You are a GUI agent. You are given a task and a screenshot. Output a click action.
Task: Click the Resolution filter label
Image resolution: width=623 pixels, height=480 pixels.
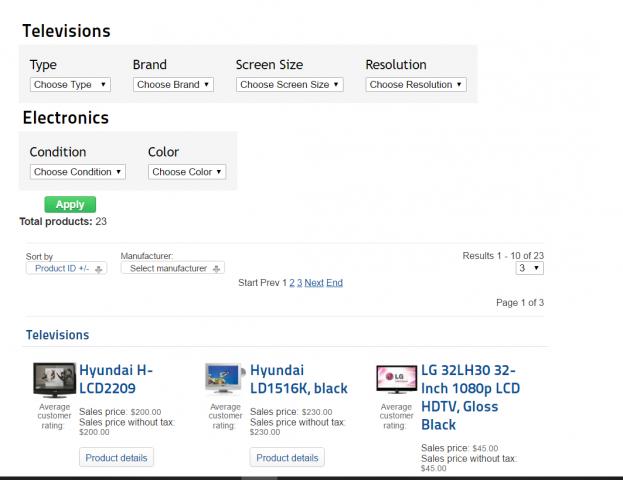(x=396, y=65)
